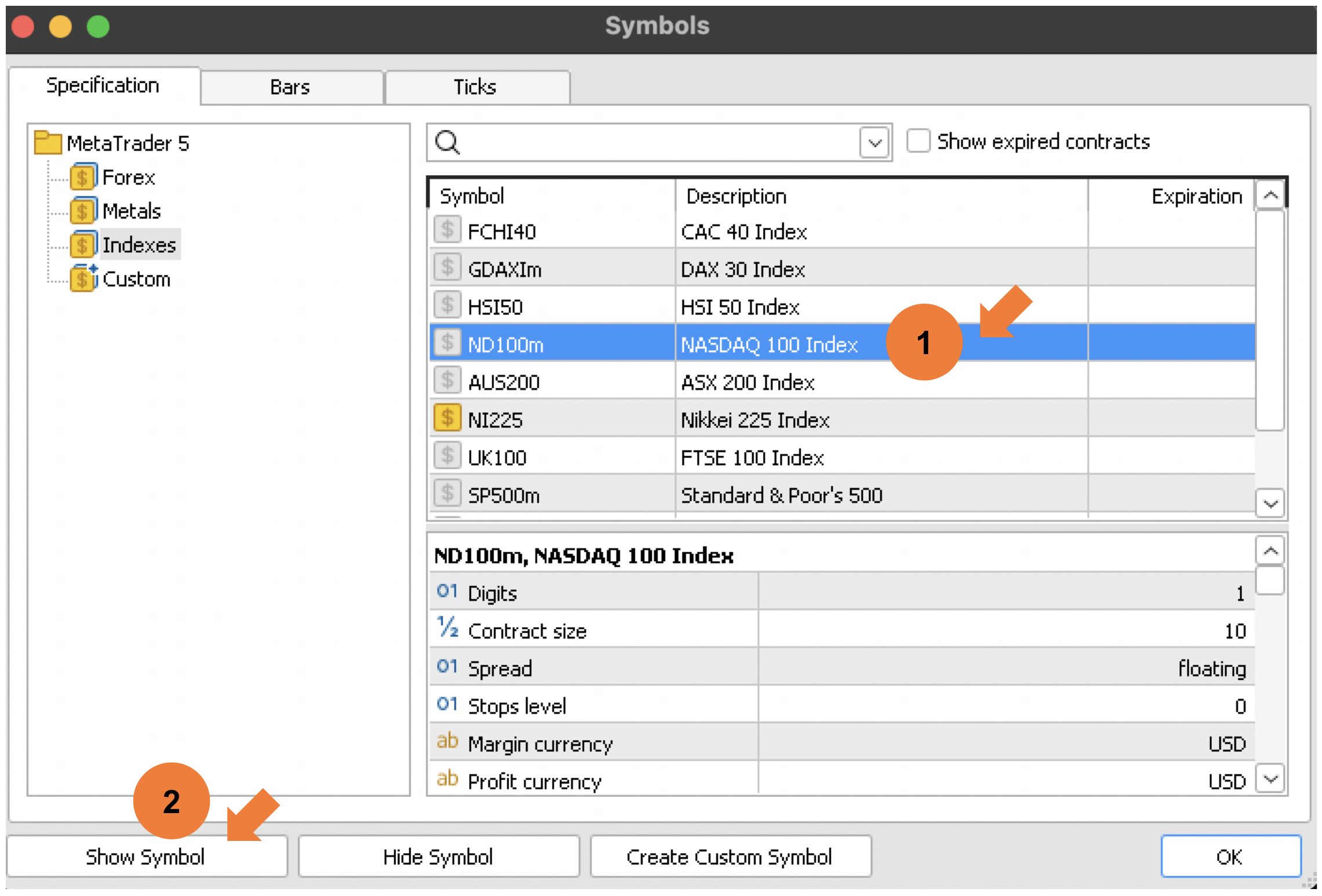1322x896 pixels.
Task: Click the UK100 symbol dollar icon
Action: 447,456
